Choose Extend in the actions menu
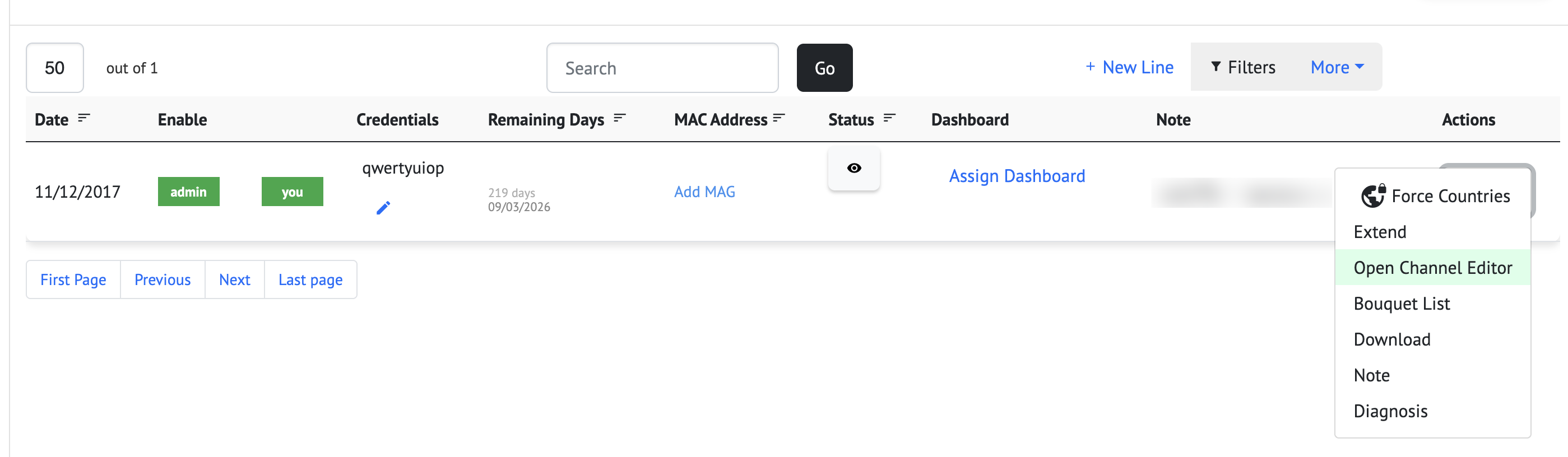 point(1379,232)
